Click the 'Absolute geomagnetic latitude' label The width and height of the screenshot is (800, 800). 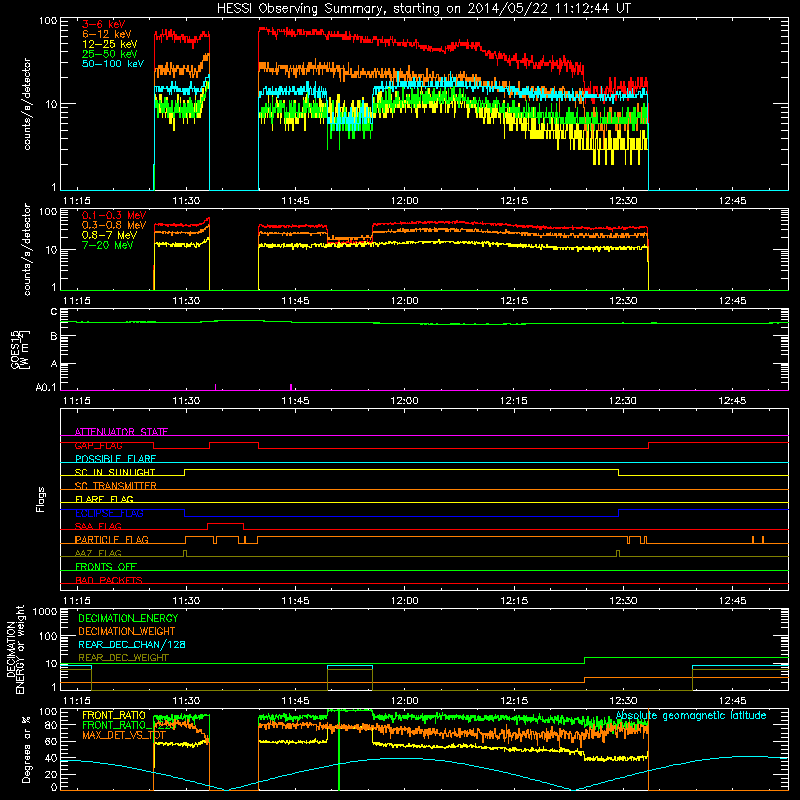click(x=691, y=715)
